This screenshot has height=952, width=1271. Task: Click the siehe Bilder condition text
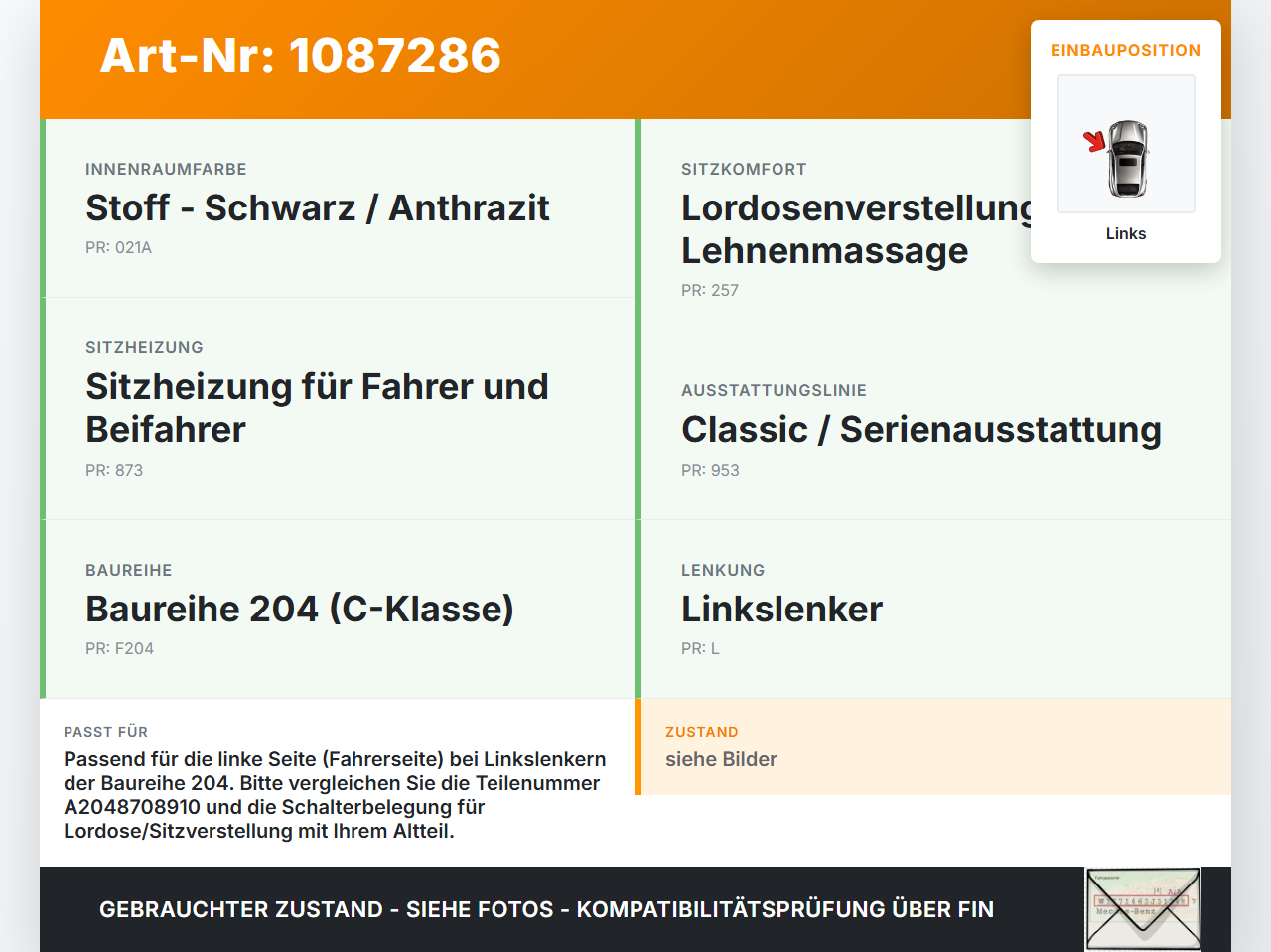point(721,759)
